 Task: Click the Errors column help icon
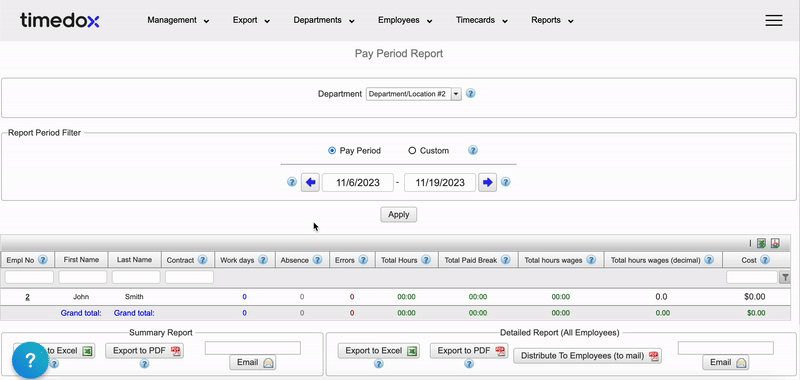tap(363, 260)
